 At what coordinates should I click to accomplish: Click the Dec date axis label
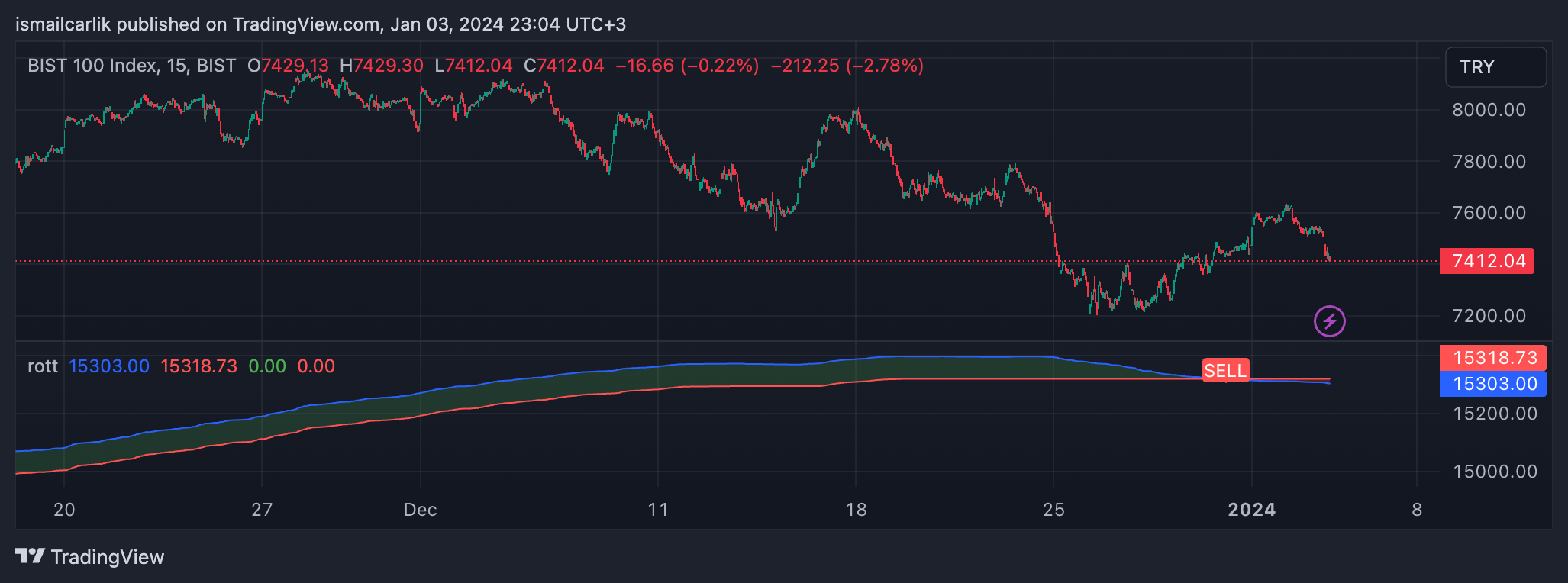420,510
